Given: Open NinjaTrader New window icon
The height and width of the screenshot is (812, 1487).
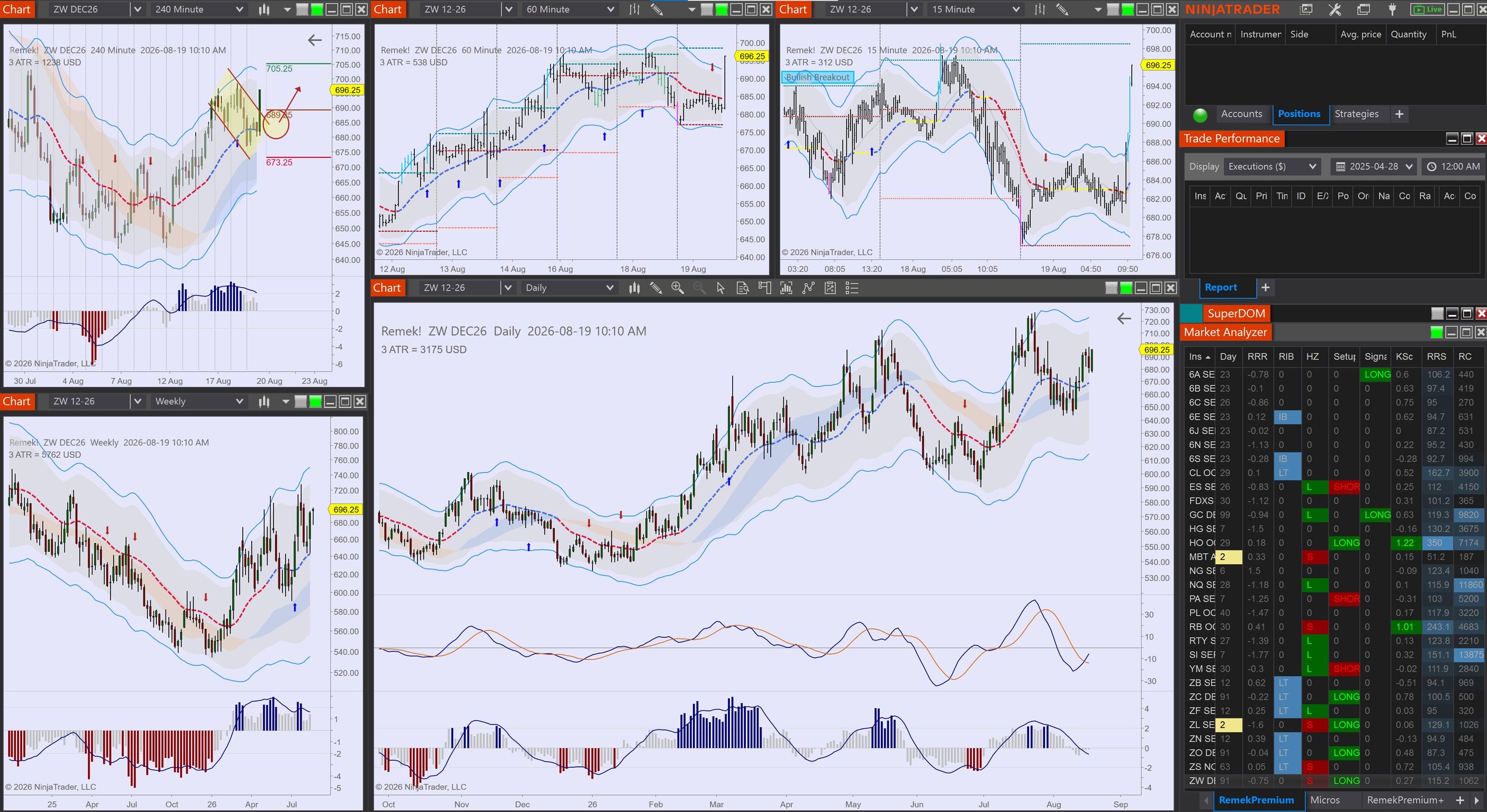Looking at the screenshot, I should pos(1307,10).
